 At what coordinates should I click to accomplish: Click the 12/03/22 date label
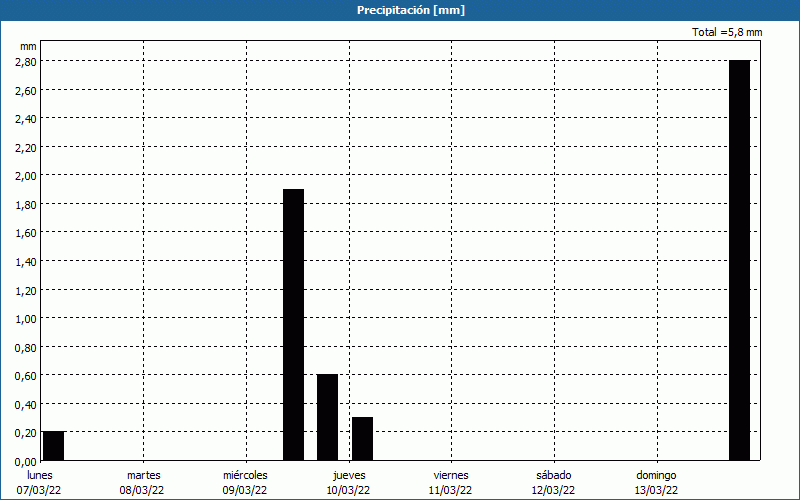pyautogui.click(x=554, y=490)
